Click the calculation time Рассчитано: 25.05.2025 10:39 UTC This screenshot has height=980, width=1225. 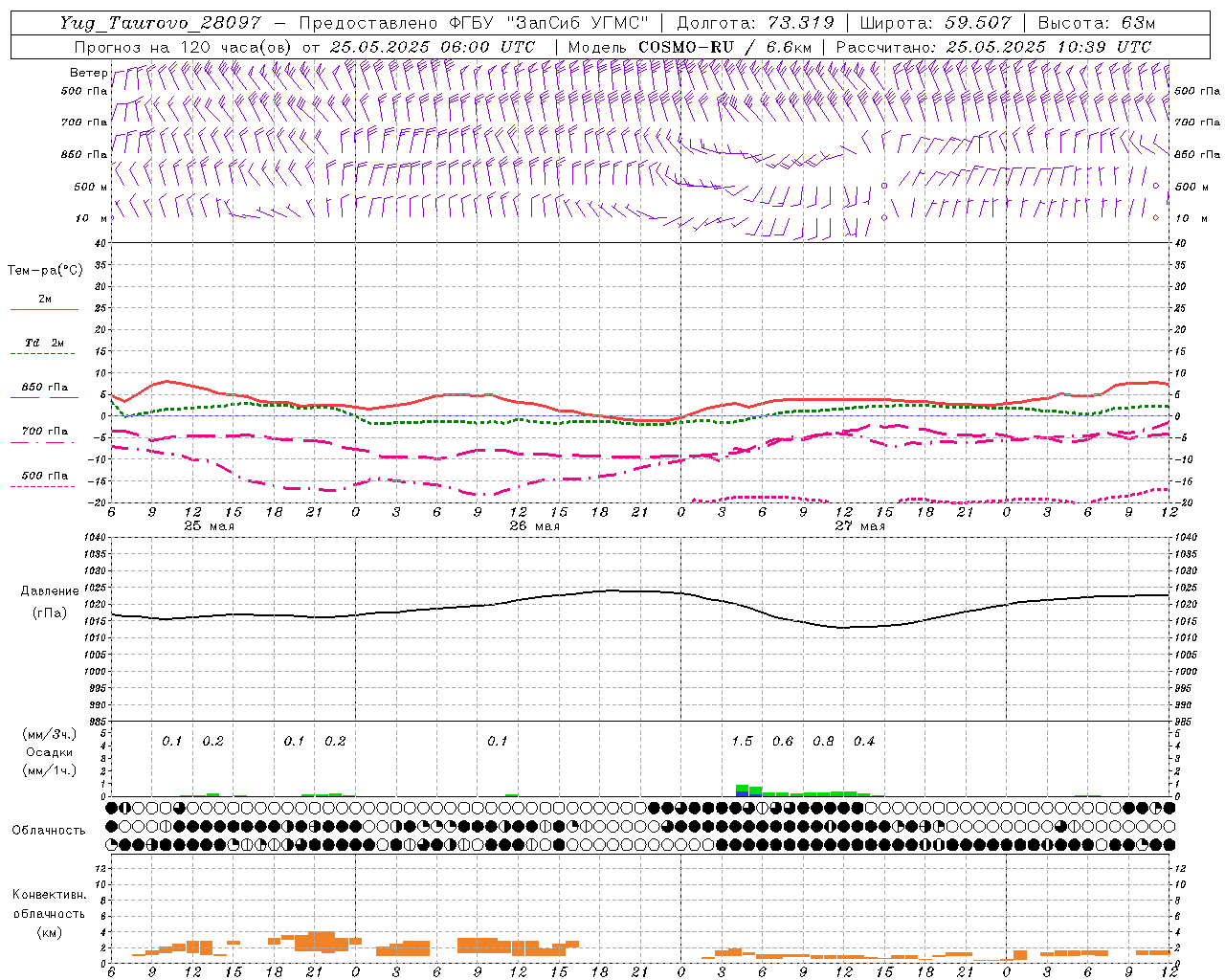(x=993, y=47)
